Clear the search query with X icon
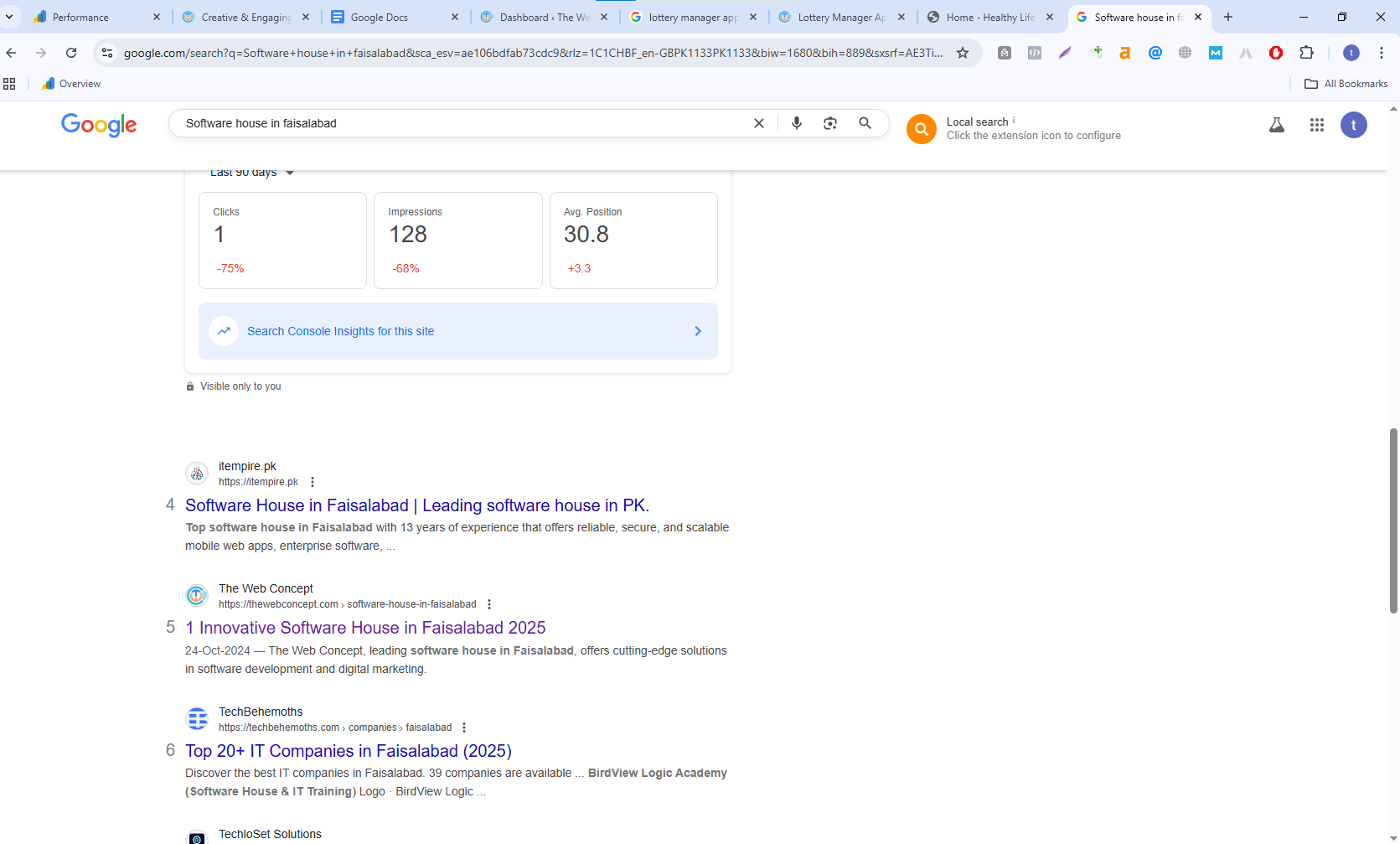 click(x=759, y=123)
